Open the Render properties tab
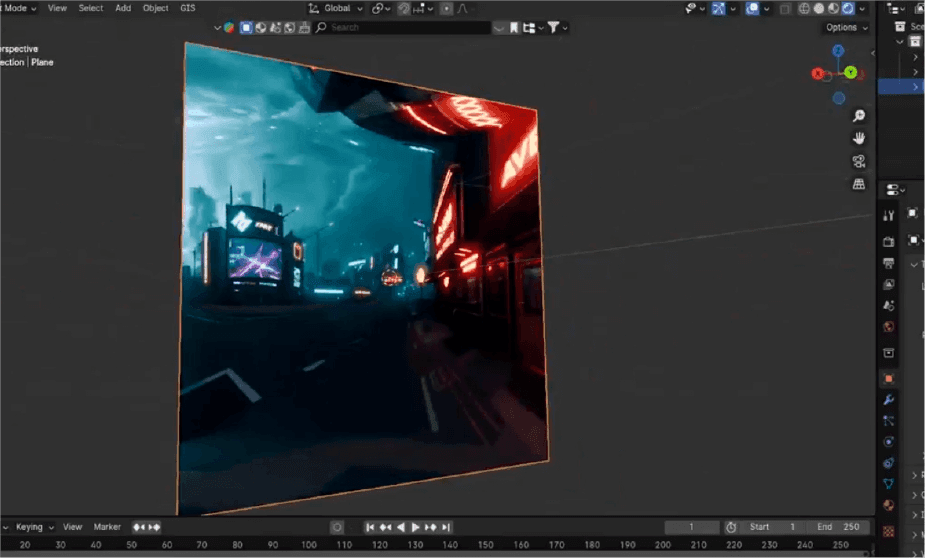 tap(888, 242)
